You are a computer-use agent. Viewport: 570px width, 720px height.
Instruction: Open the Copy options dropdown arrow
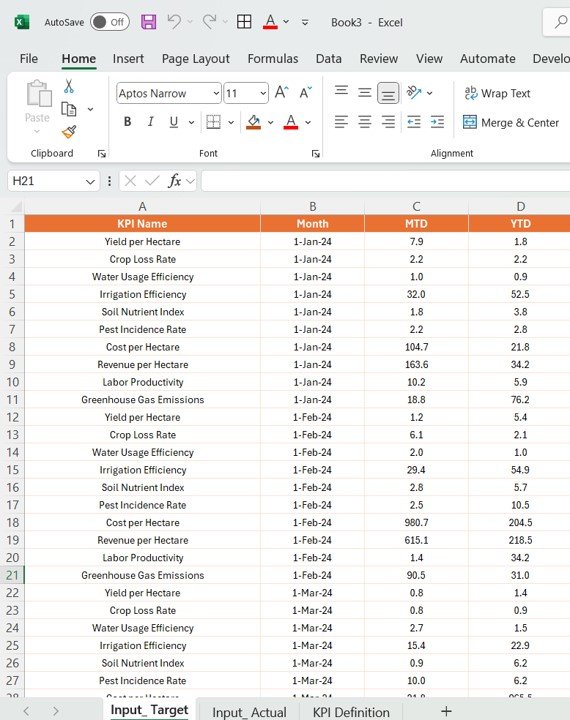90,109
